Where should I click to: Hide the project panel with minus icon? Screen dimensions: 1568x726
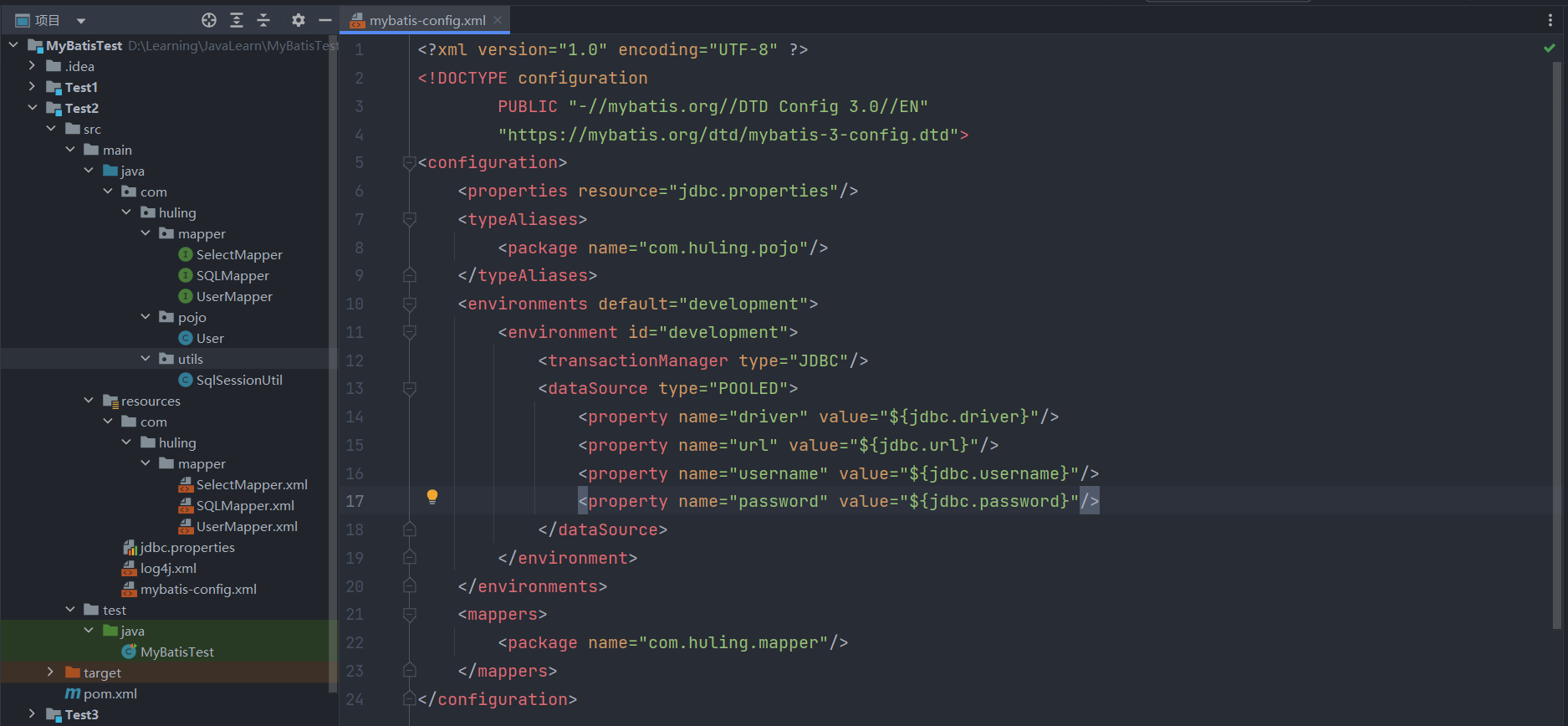325,20
